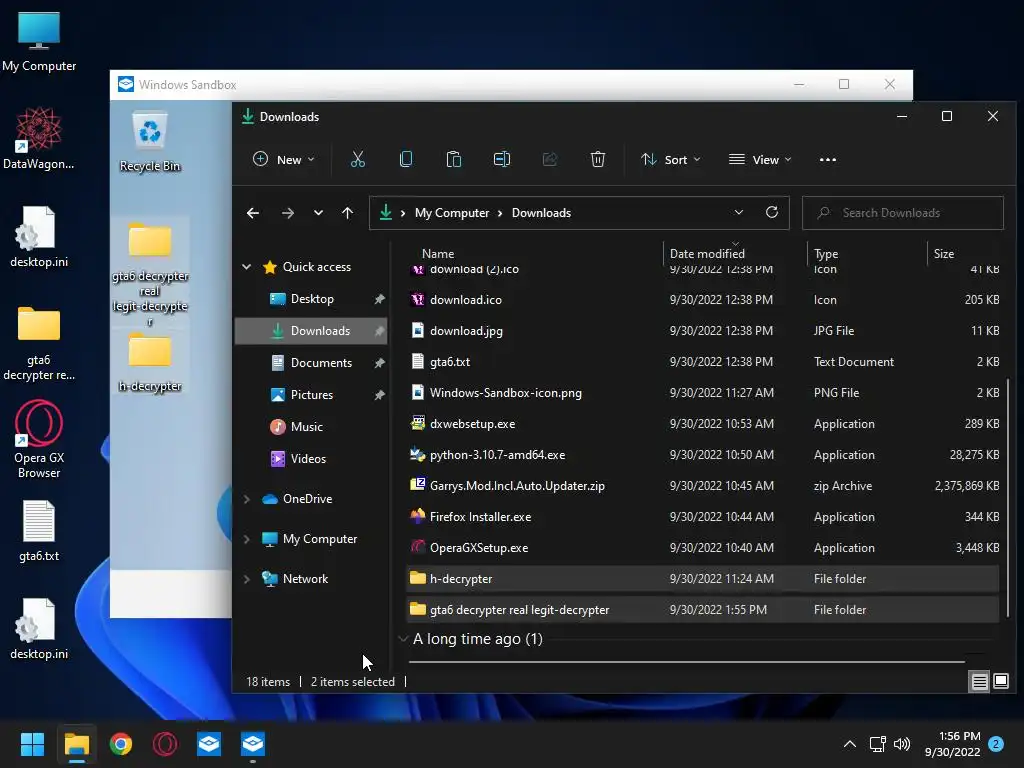Screen dimensions: 1024x768
Task: Click the Share icon in toolbar
Action: (x=550, y=159)
